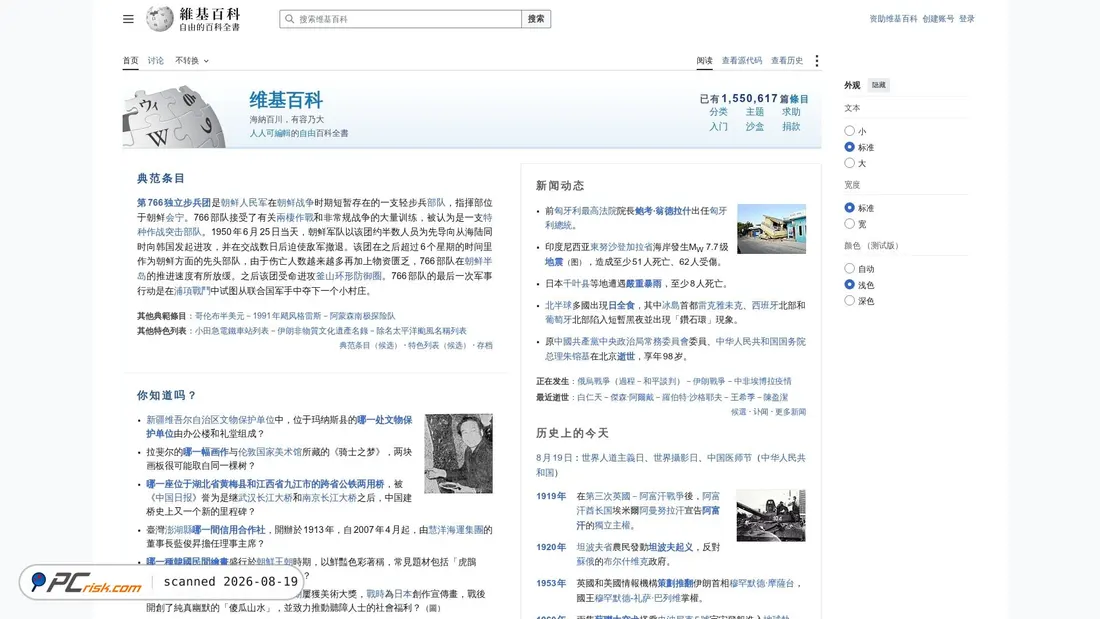Select the 小 text size option
Image resolution: width=1100 pixels, height=619 pixels.
[850, 131]
